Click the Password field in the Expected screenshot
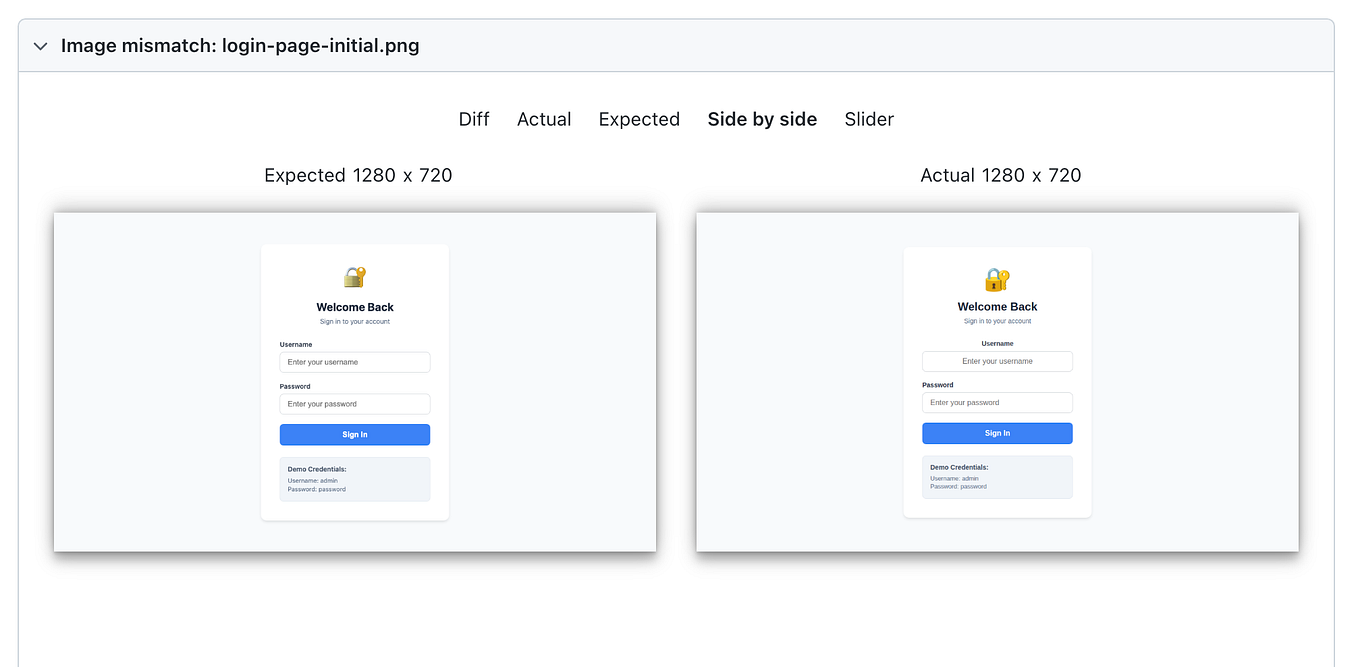The image size is (1358, 667). [355, 404]
